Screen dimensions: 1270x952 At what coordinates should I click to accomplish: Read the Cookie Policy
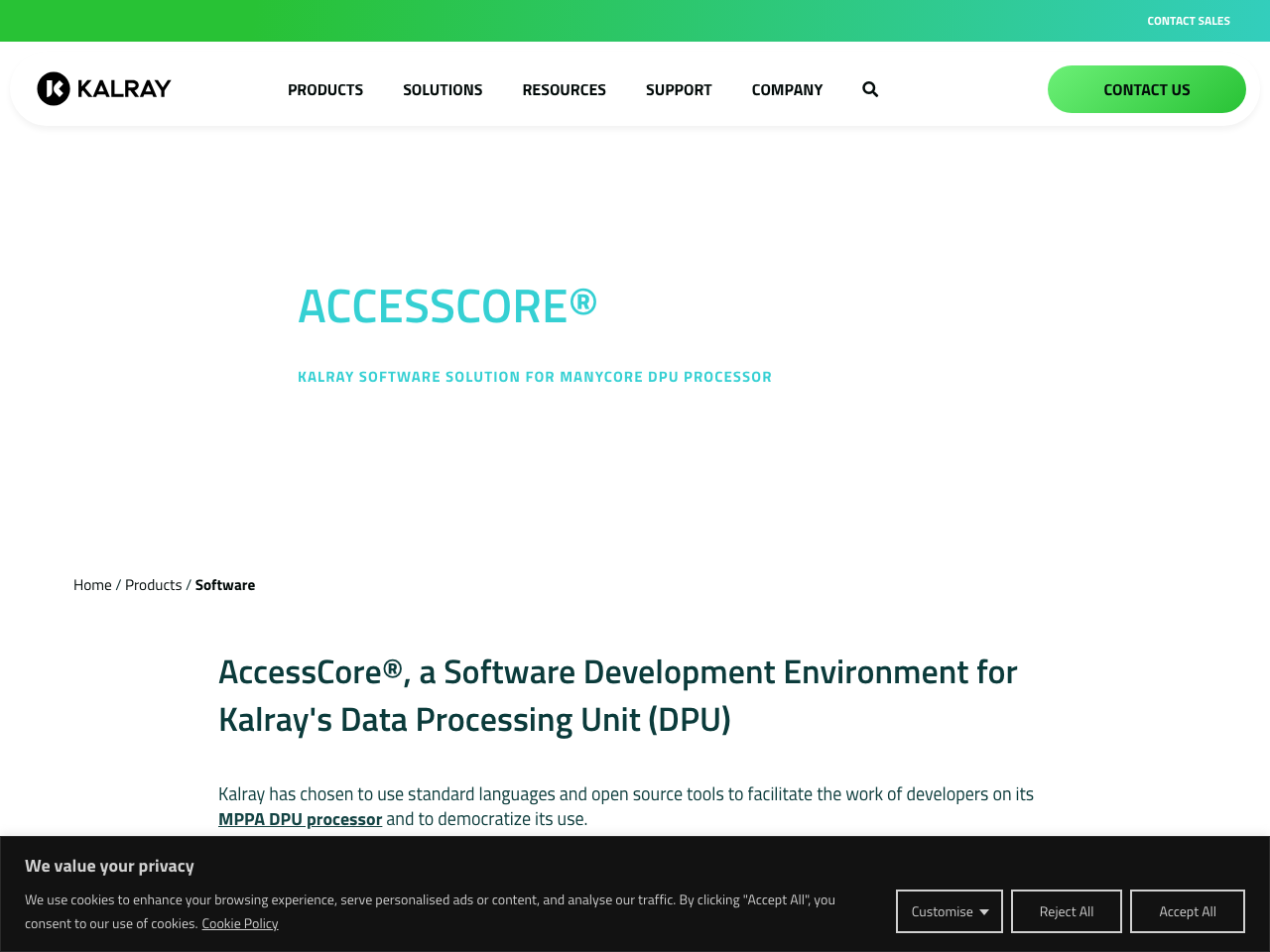[x=240, y=922]
